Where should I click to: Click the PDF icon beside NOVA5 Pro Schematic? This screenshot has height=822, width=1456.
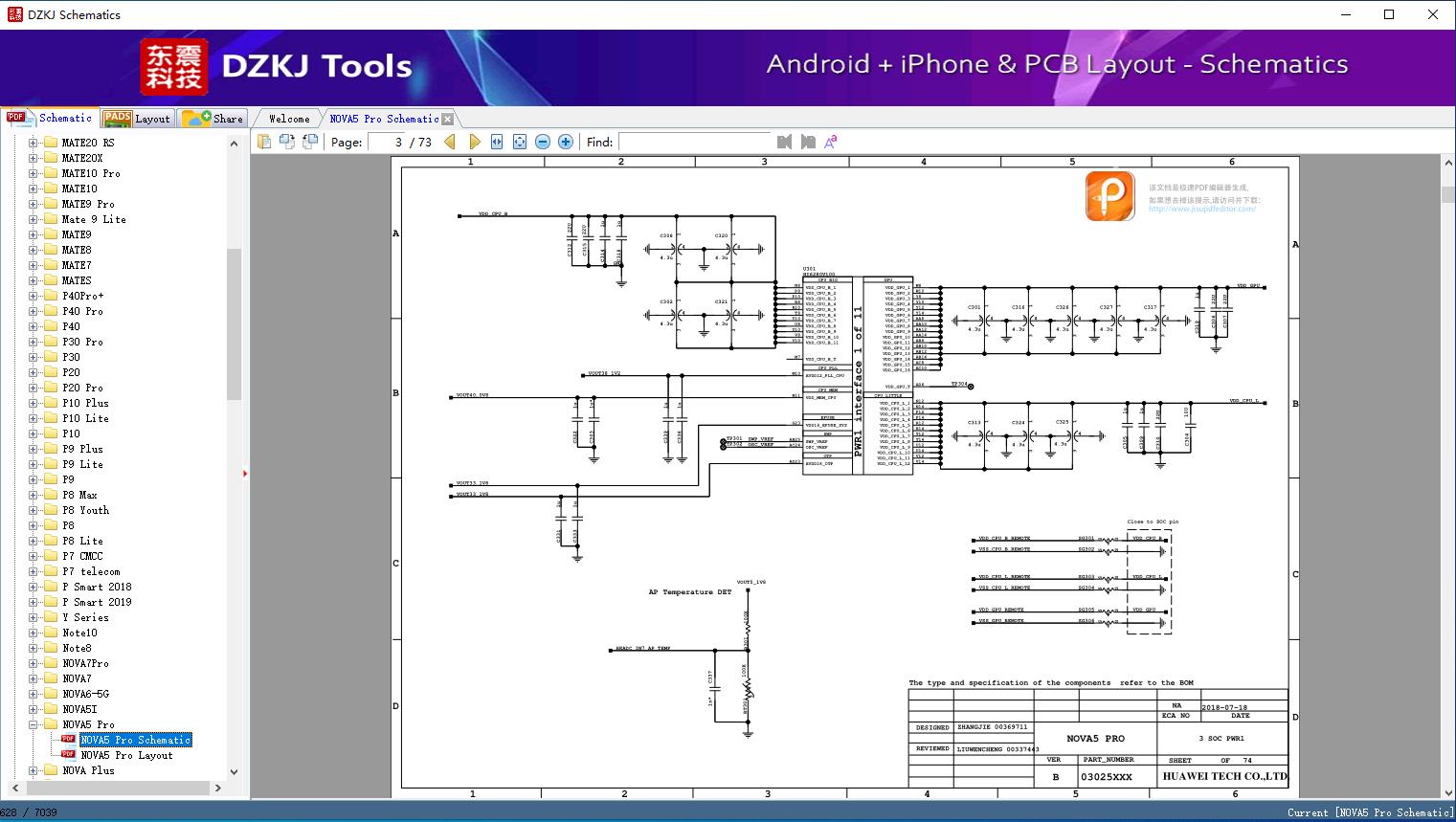pos(68,740)
